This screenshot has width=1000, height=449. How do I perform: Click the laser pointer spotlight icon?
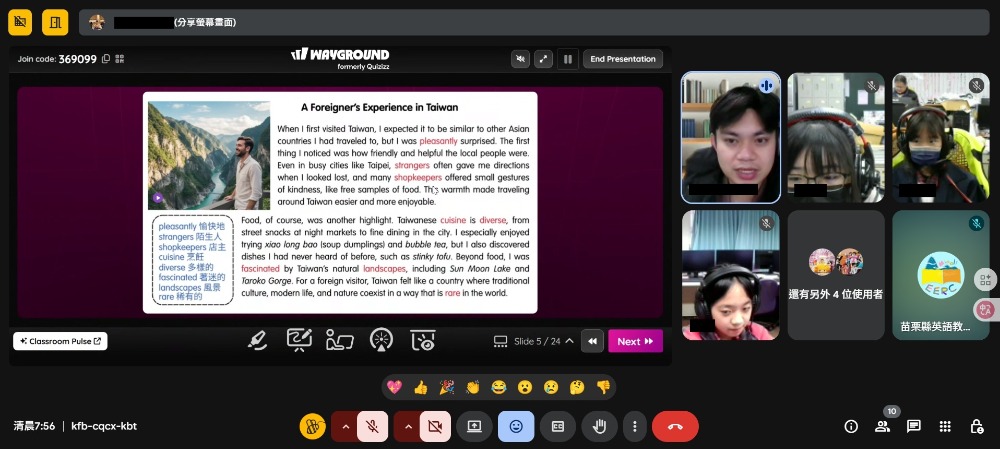tap(381, 341)
